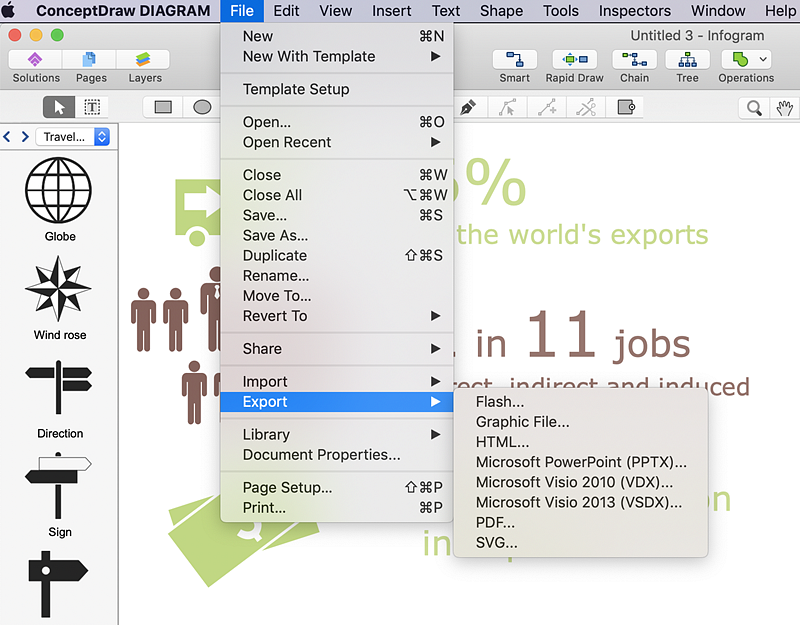Enable the Chain connection mode
Screen dimensions: 800x625
634,66
